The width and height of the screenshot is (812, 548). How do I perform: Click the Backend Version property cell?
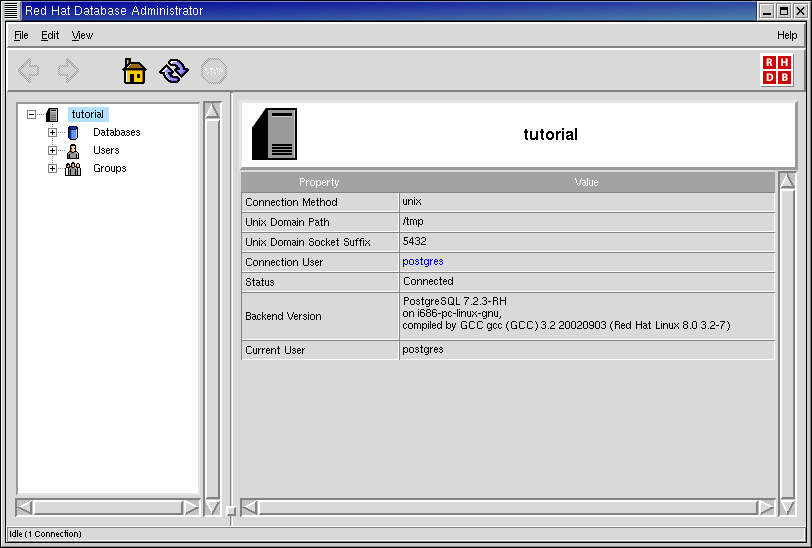point(320,316)
